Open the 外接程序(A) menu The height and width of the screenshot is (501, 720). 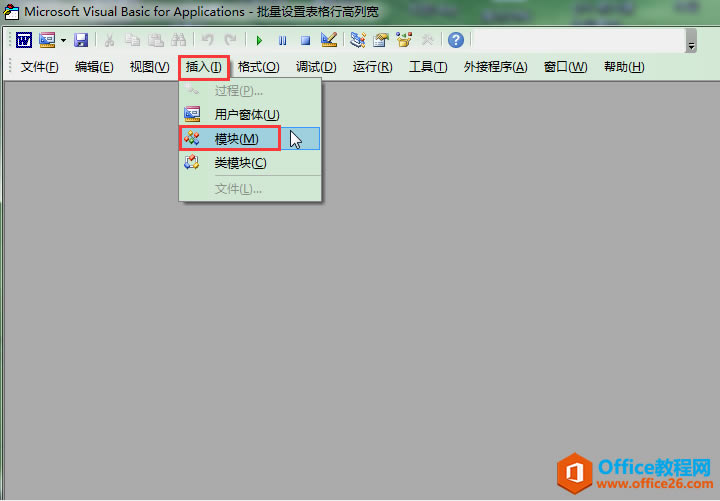pos(495,67)
